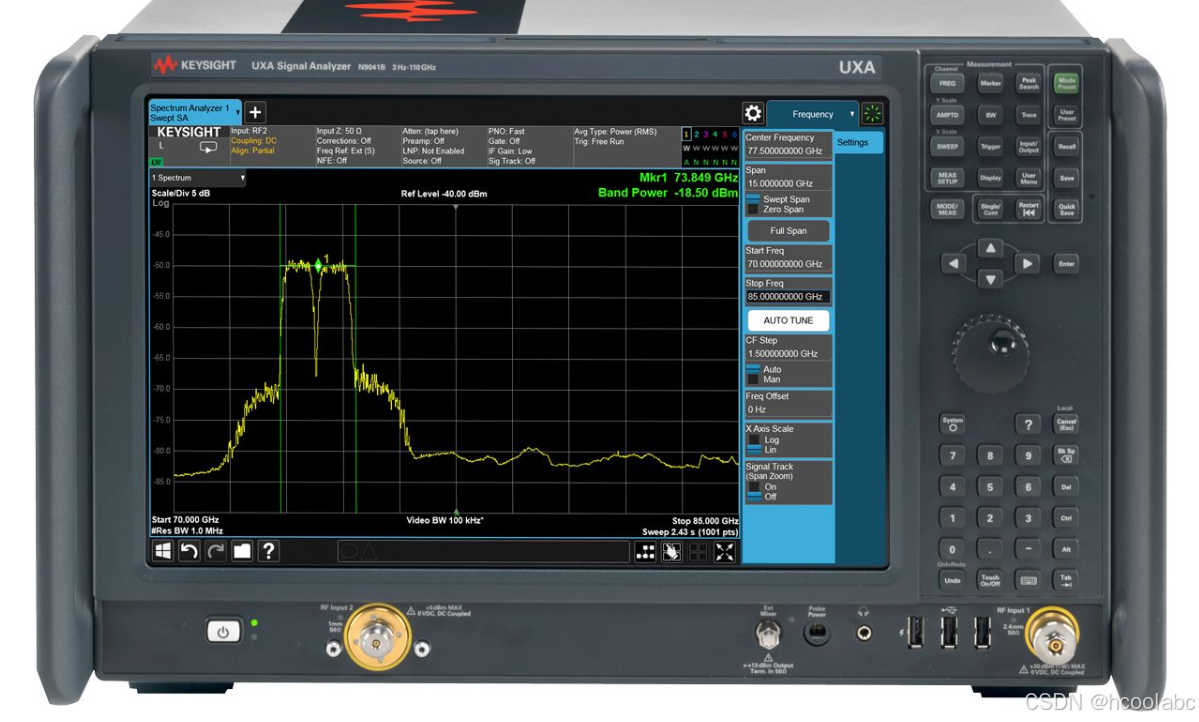Click marker 1 diamond on the trace
This screenshot has height=722, width=1199.
[319, 266]
